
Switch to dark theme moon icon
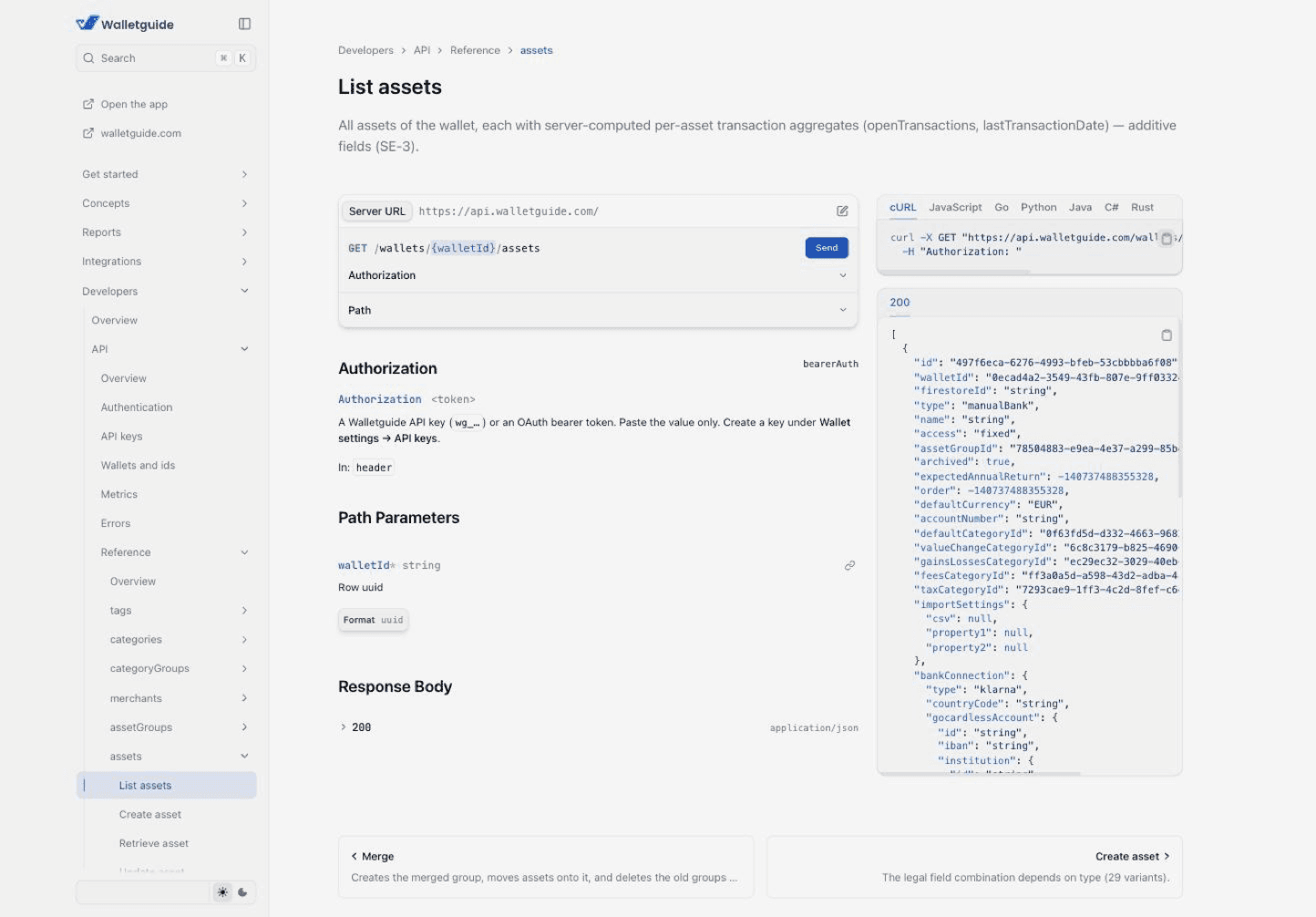coord(242,892)
